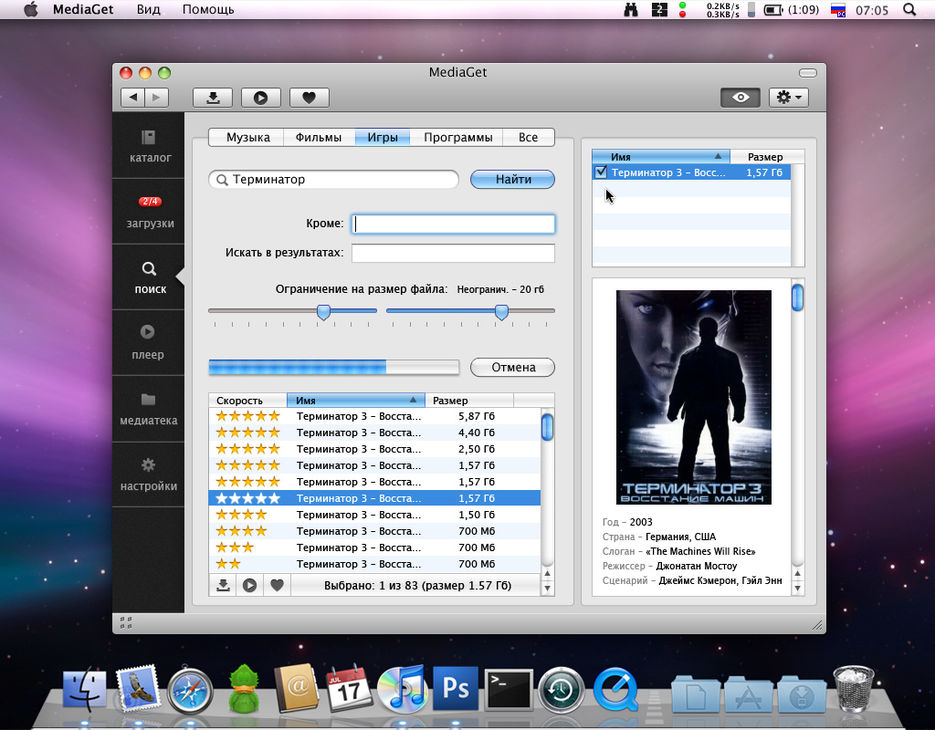Open Time Machine from the dock

(561, 690)
